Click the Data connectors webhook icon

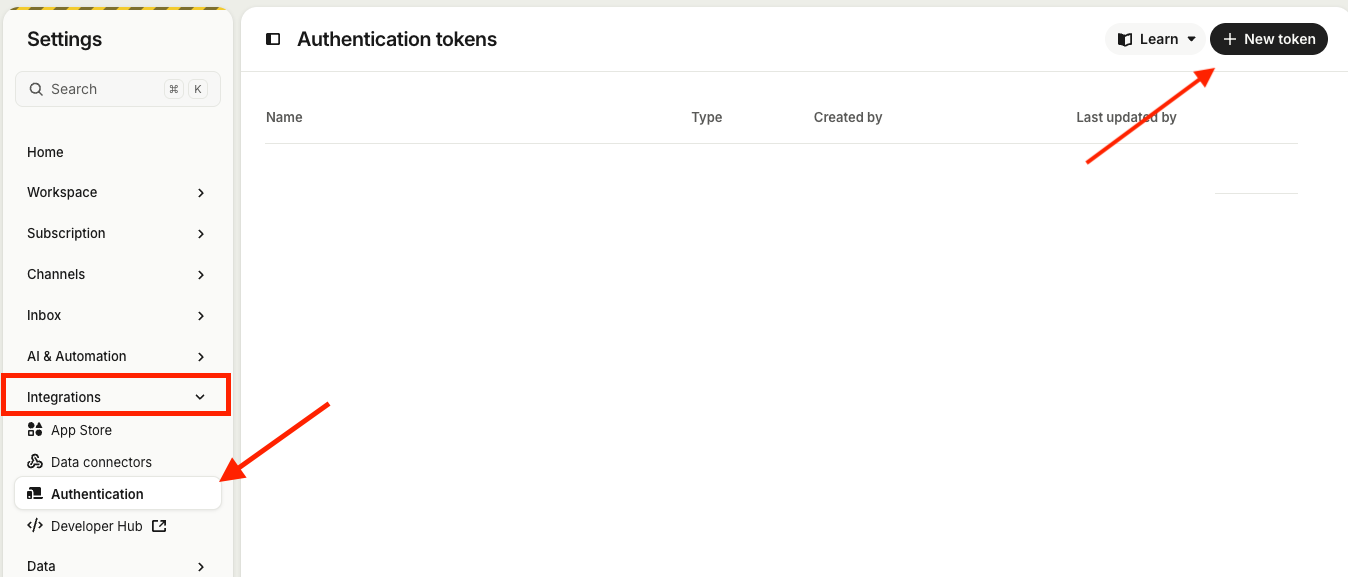[x=35, y=462]
